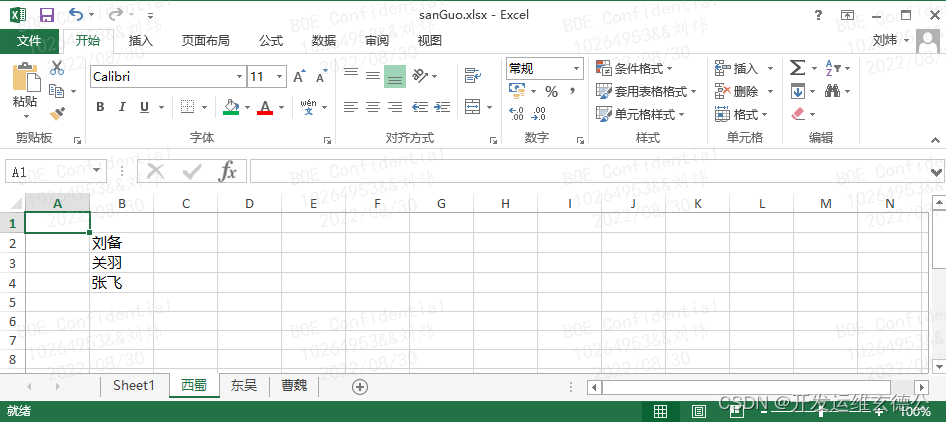Switch to Sheet1 tab
Viewport: 946px width, 422px height.
134,385
